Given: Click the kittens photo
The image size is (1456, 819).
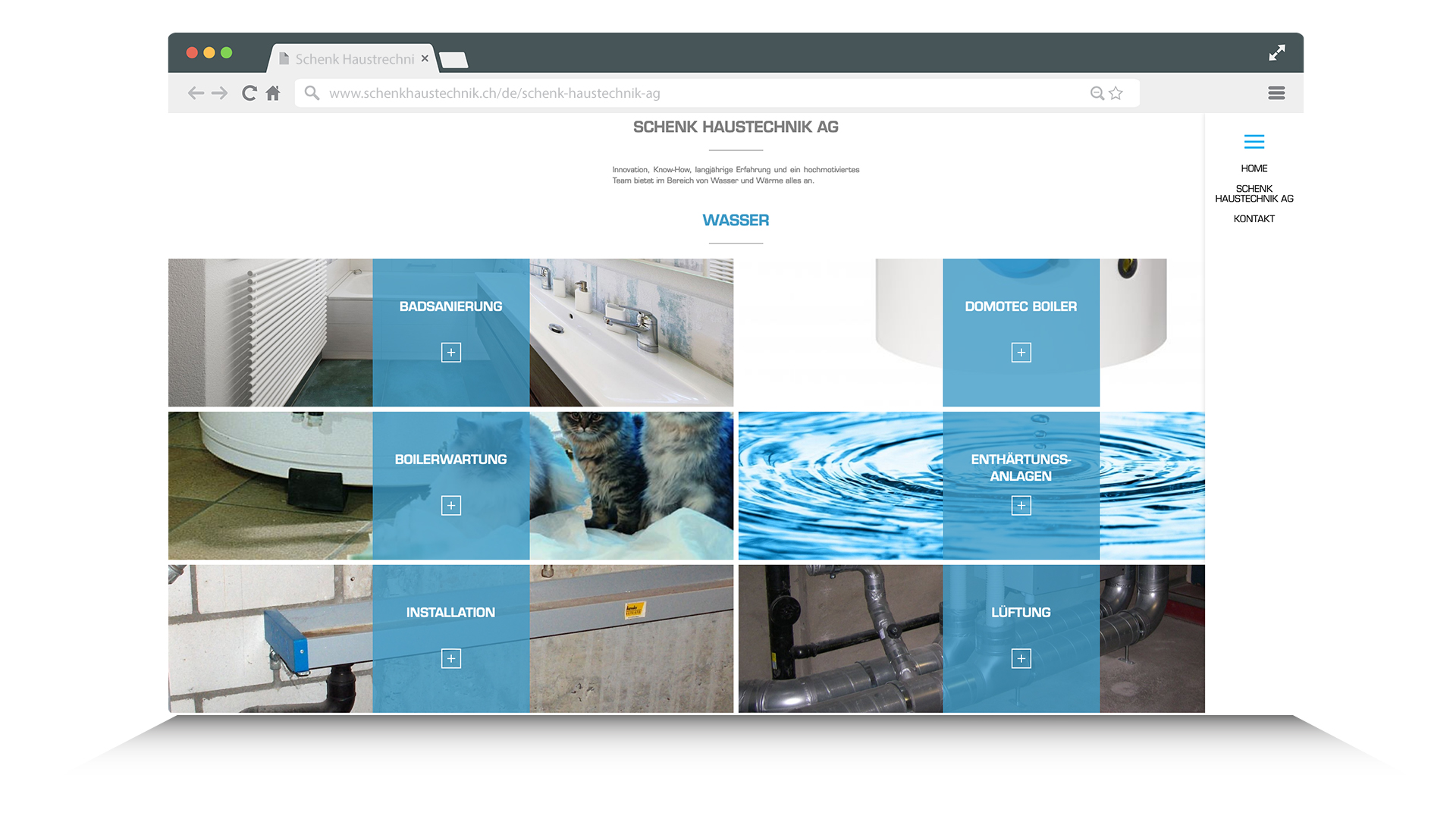Looking at the screenshot, I should (632, 486).
